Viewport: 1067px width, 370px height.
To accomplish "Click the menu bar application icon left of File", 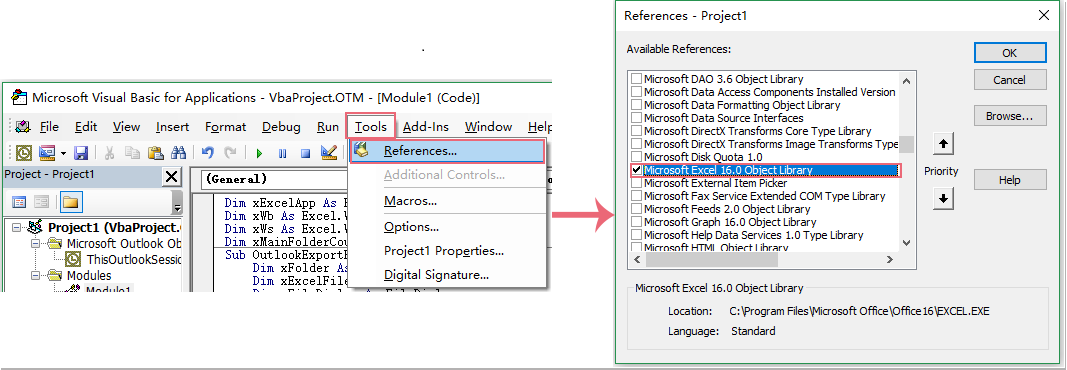I will point(23,127).
